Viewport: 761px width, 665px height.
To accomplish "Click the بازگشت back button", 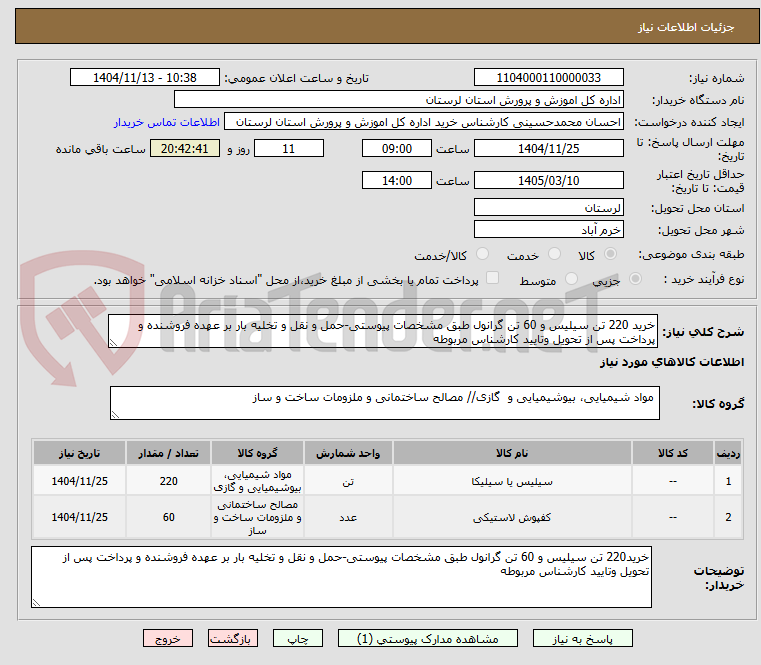I will 232,638.
